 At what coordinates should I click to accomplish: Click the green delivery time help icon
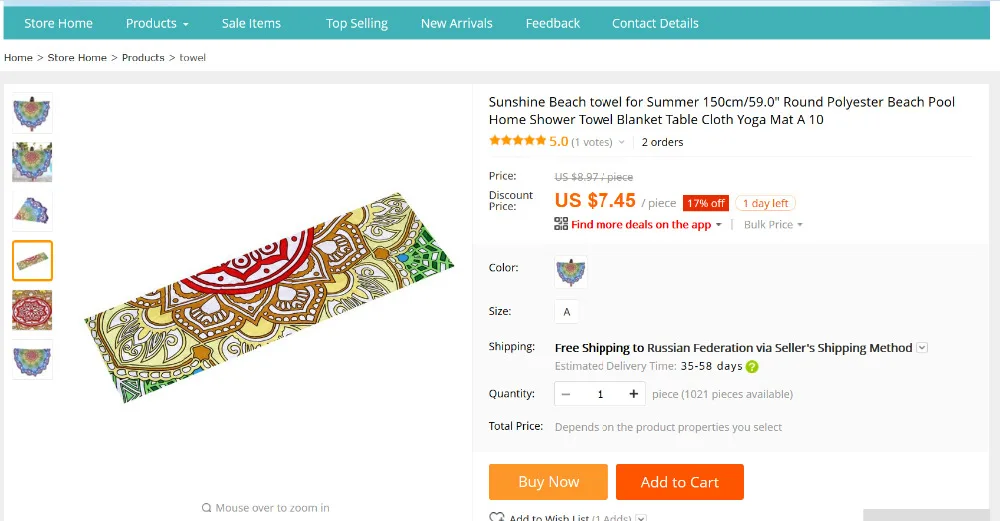click(752, 367)
